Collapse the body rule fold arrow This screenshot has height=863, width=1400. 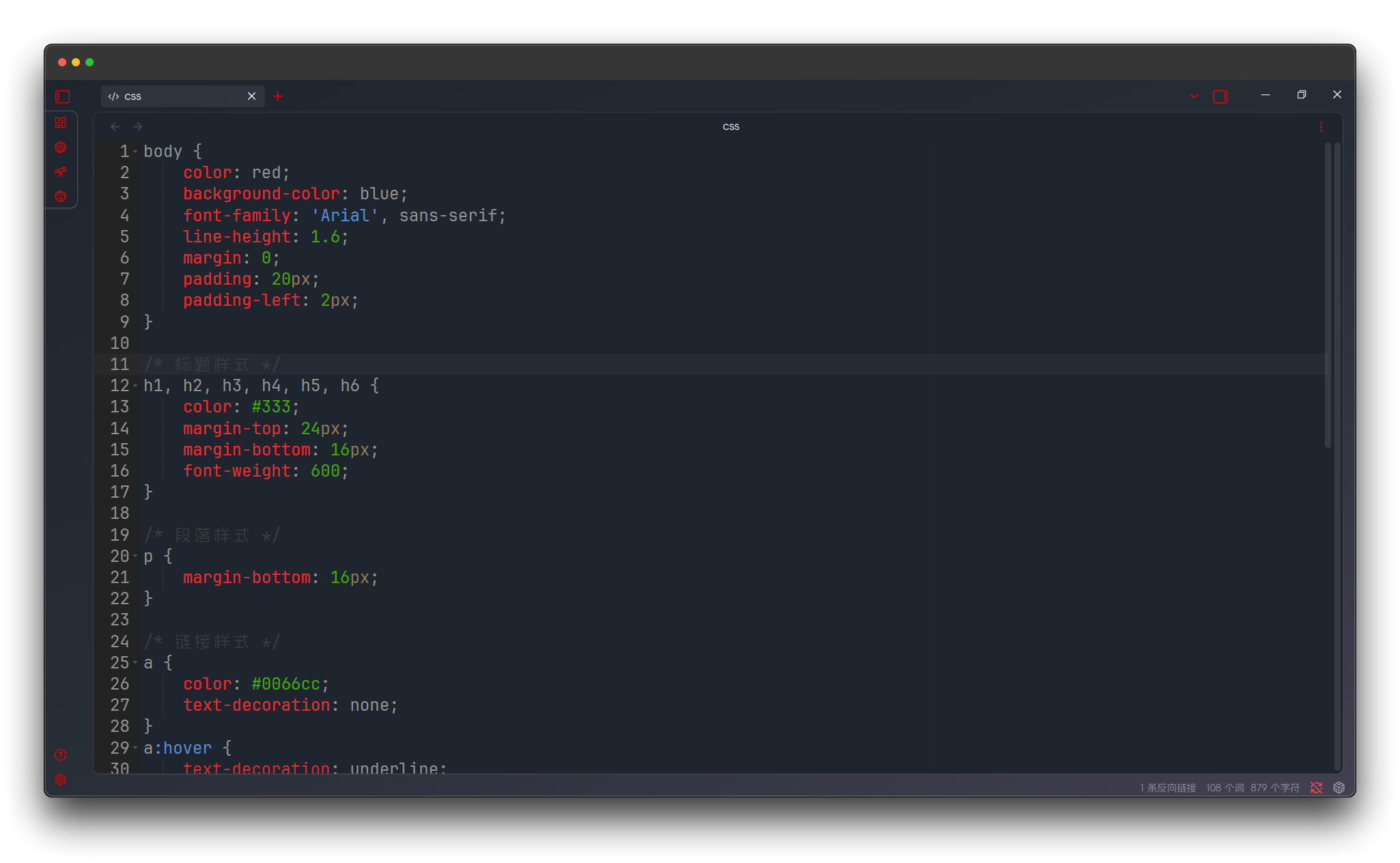point(135,152)
